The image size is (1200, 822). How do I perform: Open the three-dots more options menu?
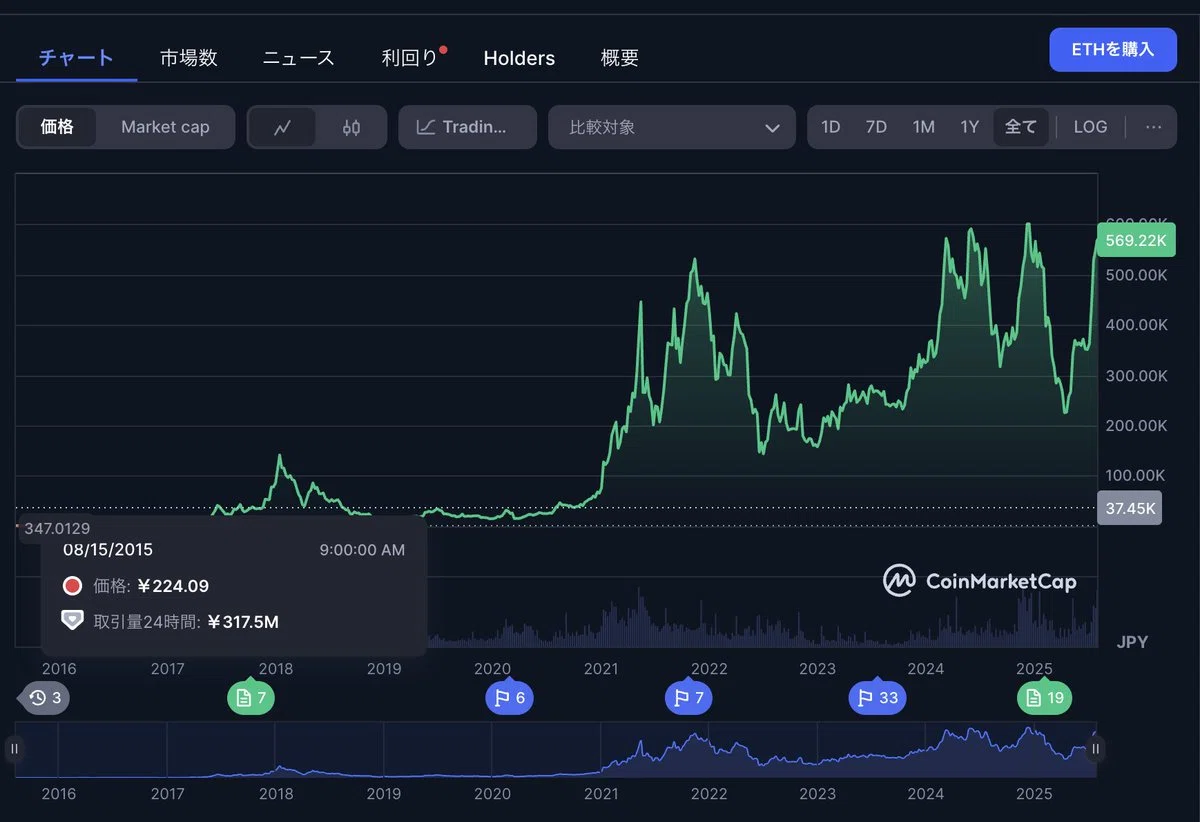coord(1153,127)
